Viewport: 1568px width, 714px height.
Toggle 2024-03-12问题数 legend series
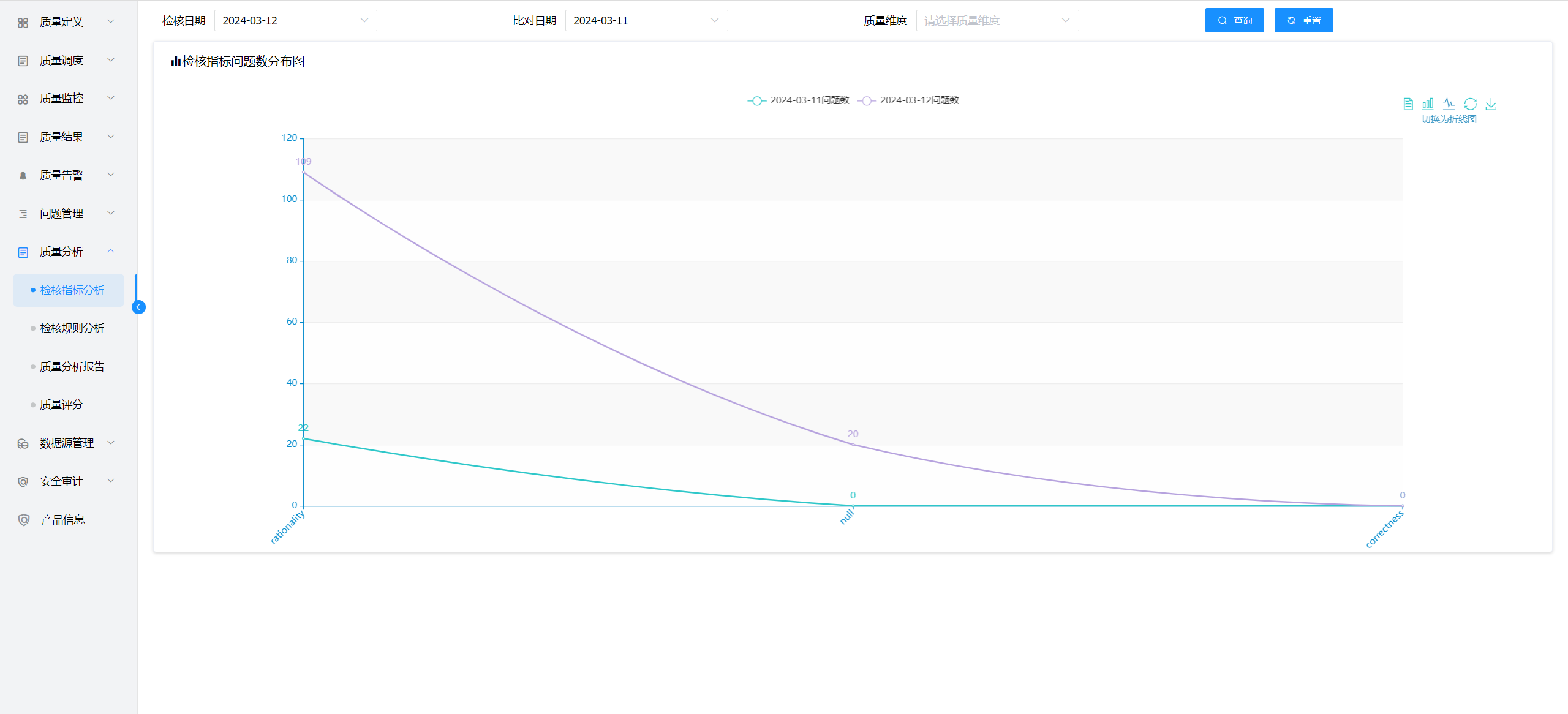908,100
